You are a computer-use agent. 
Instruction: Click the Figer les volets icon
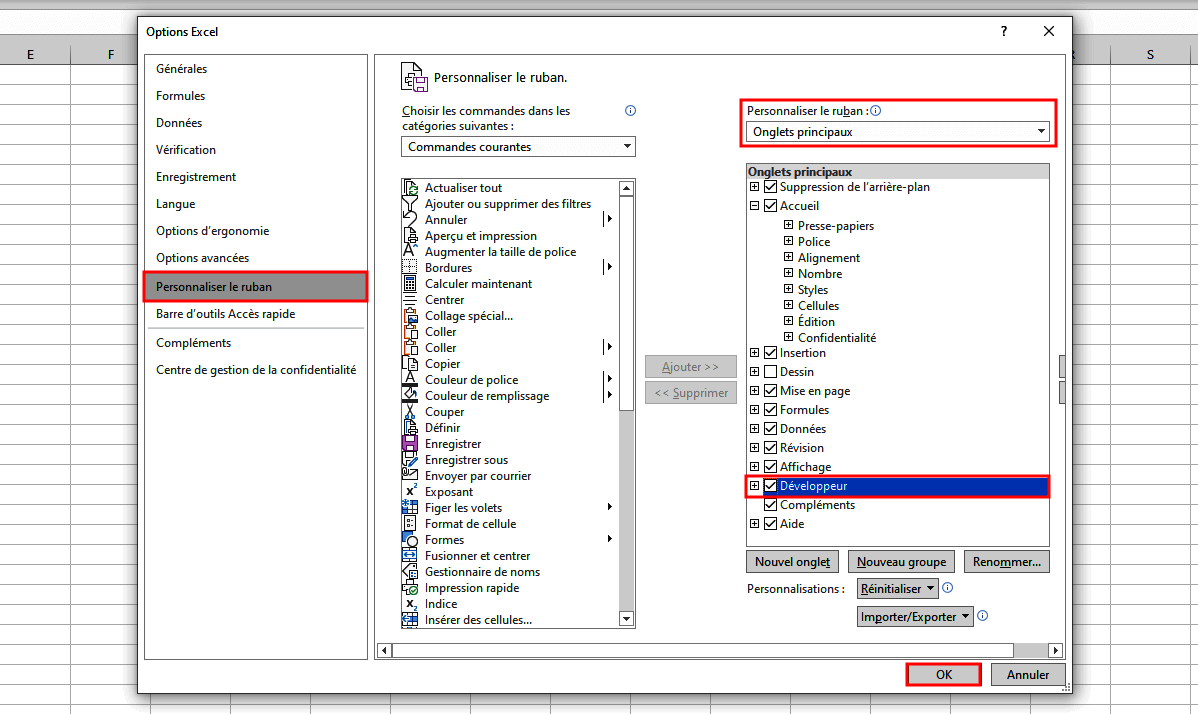coord(409,508)
